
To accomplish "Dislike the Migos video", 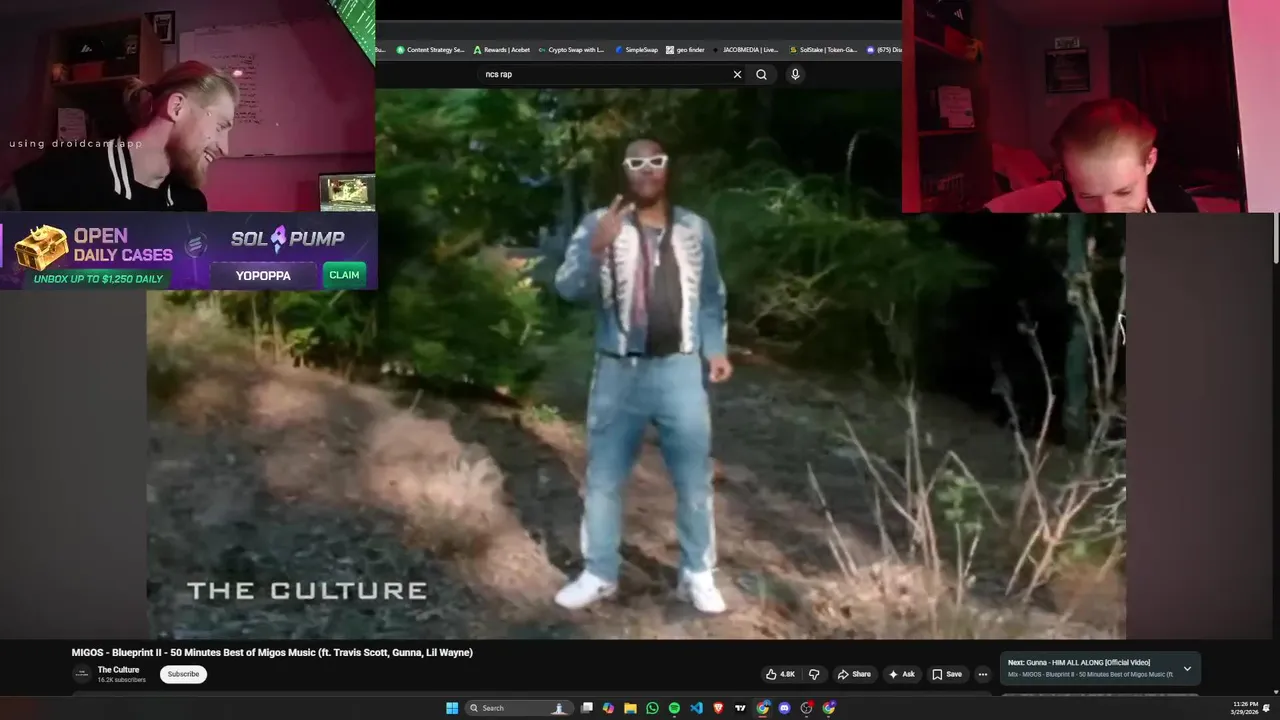I will click(x=814, y=674).
